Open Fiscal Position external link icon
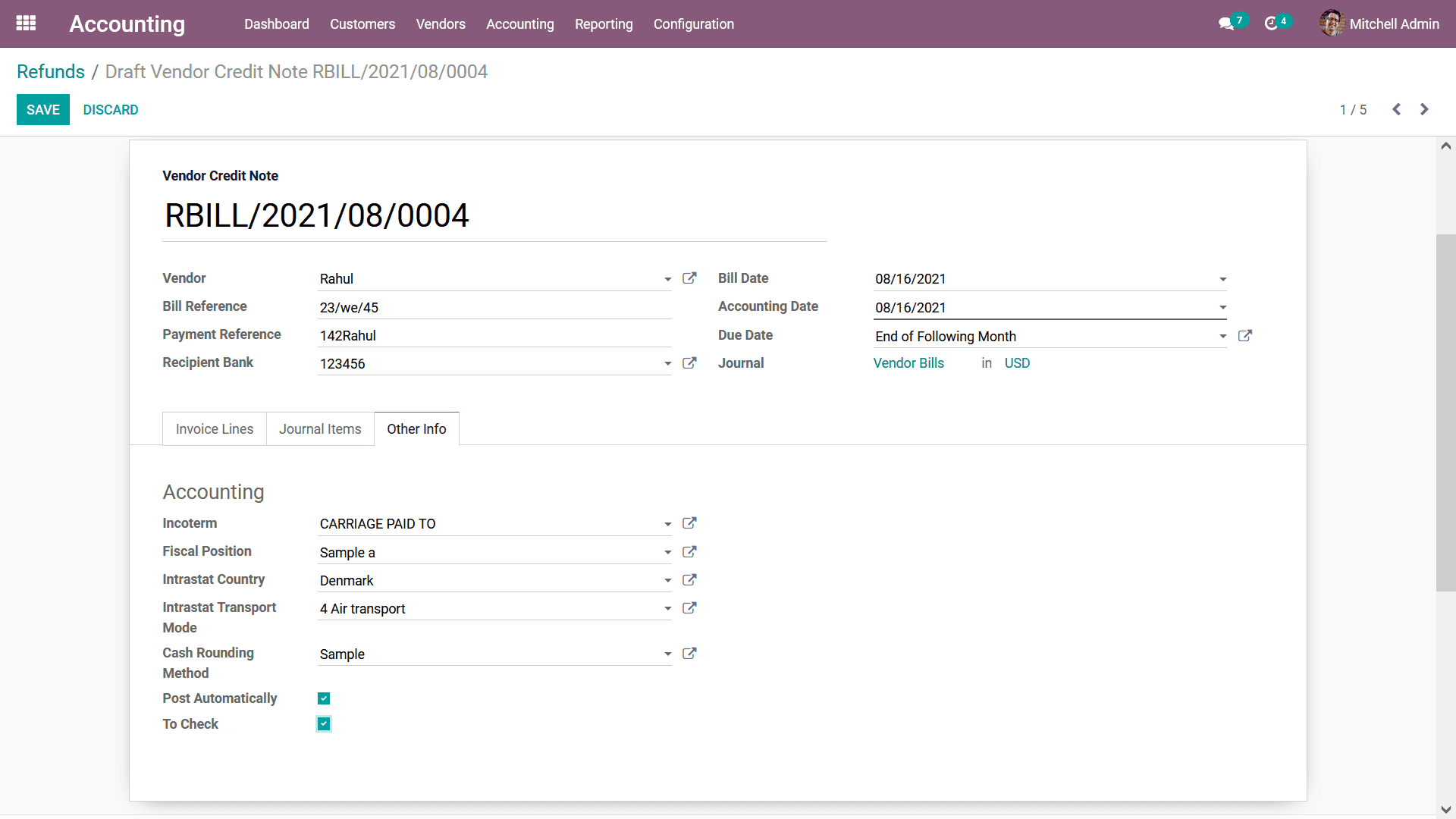Image resolution: width=1456 pixels, height=819 pixels. coord(689,552)
